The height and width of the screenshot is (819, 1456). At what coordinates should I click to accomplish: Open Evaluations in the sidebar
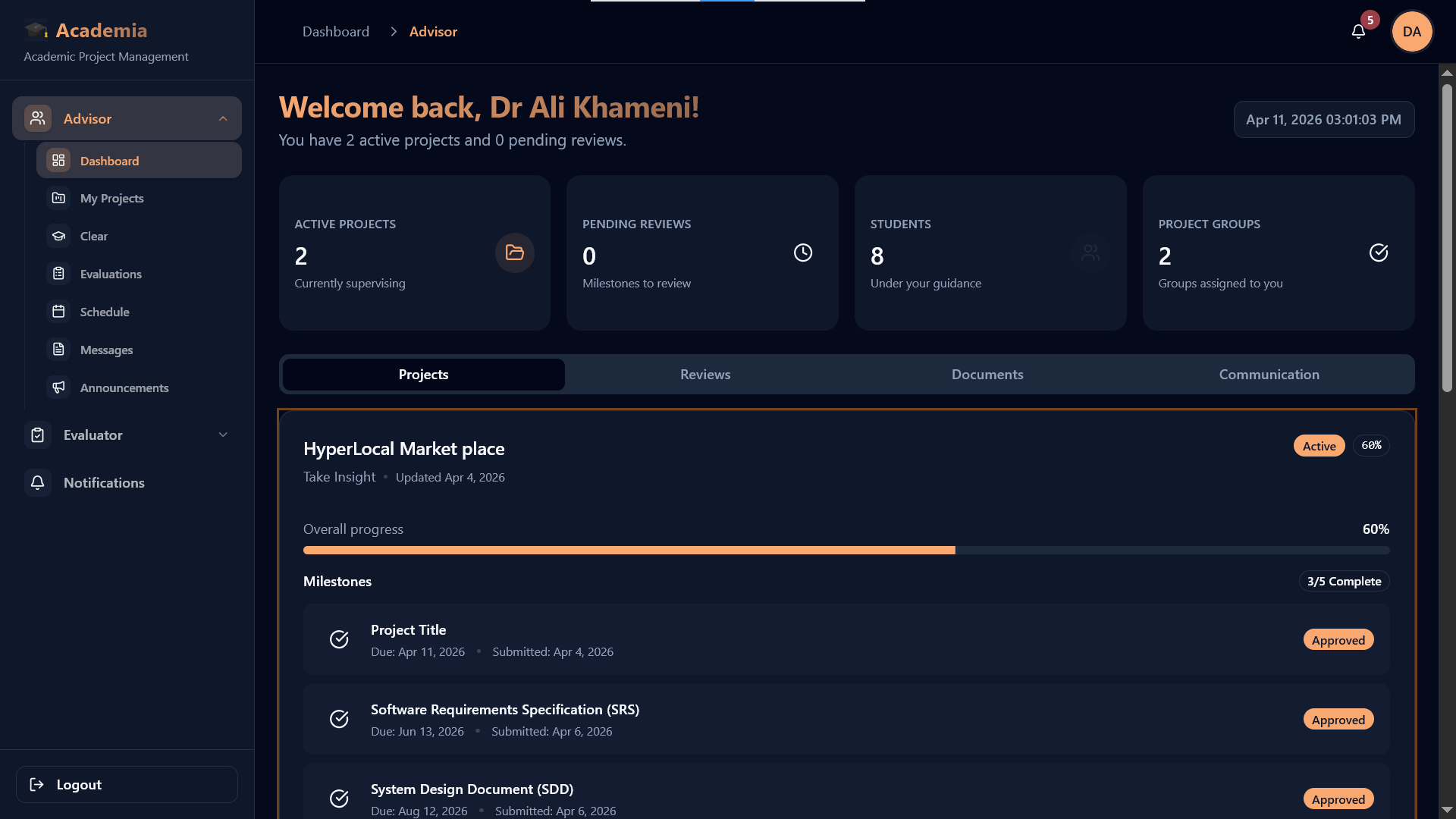point(139,274)
